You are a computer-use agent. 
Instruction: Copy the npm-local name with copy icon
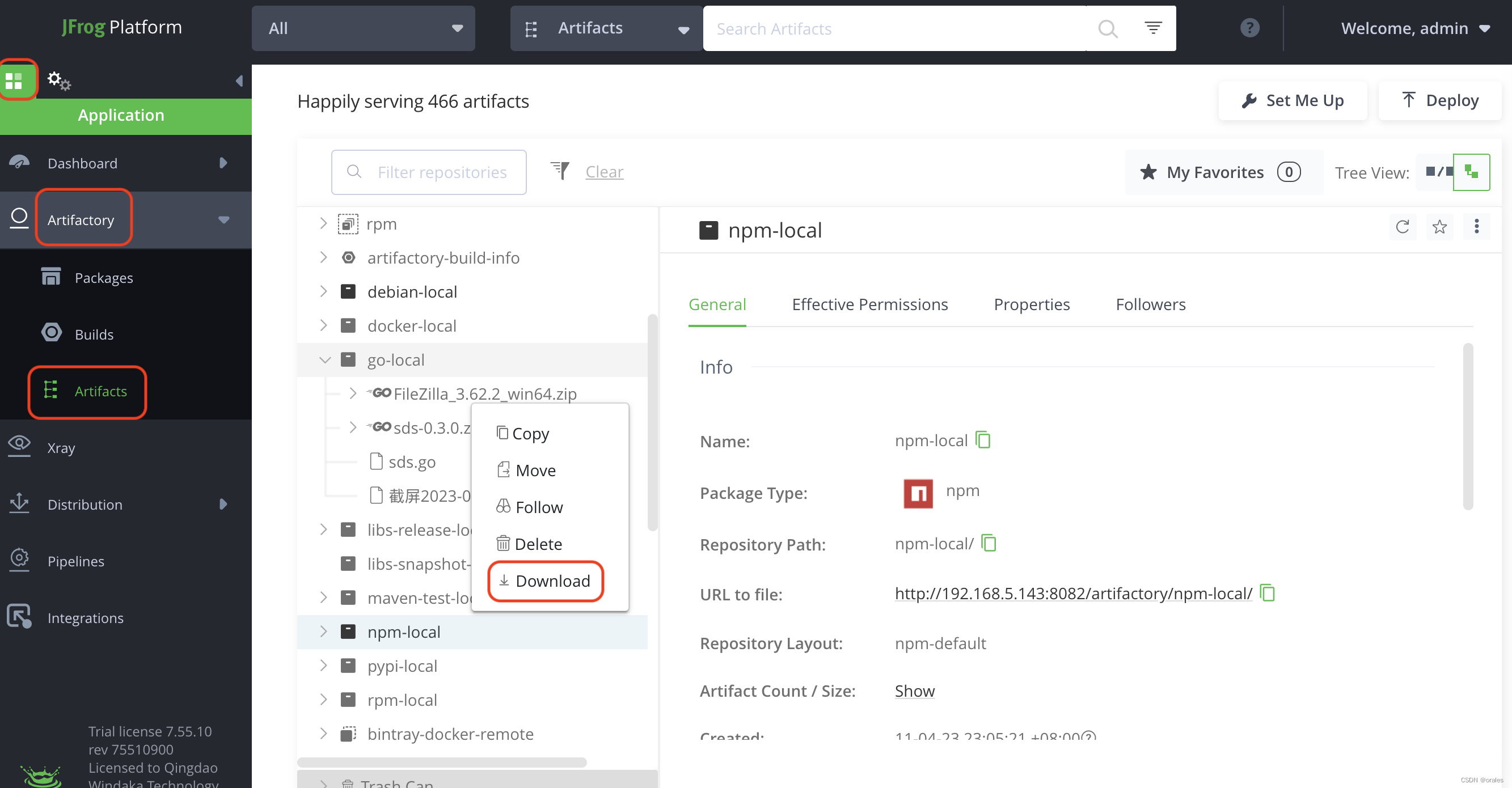point(983,440)
